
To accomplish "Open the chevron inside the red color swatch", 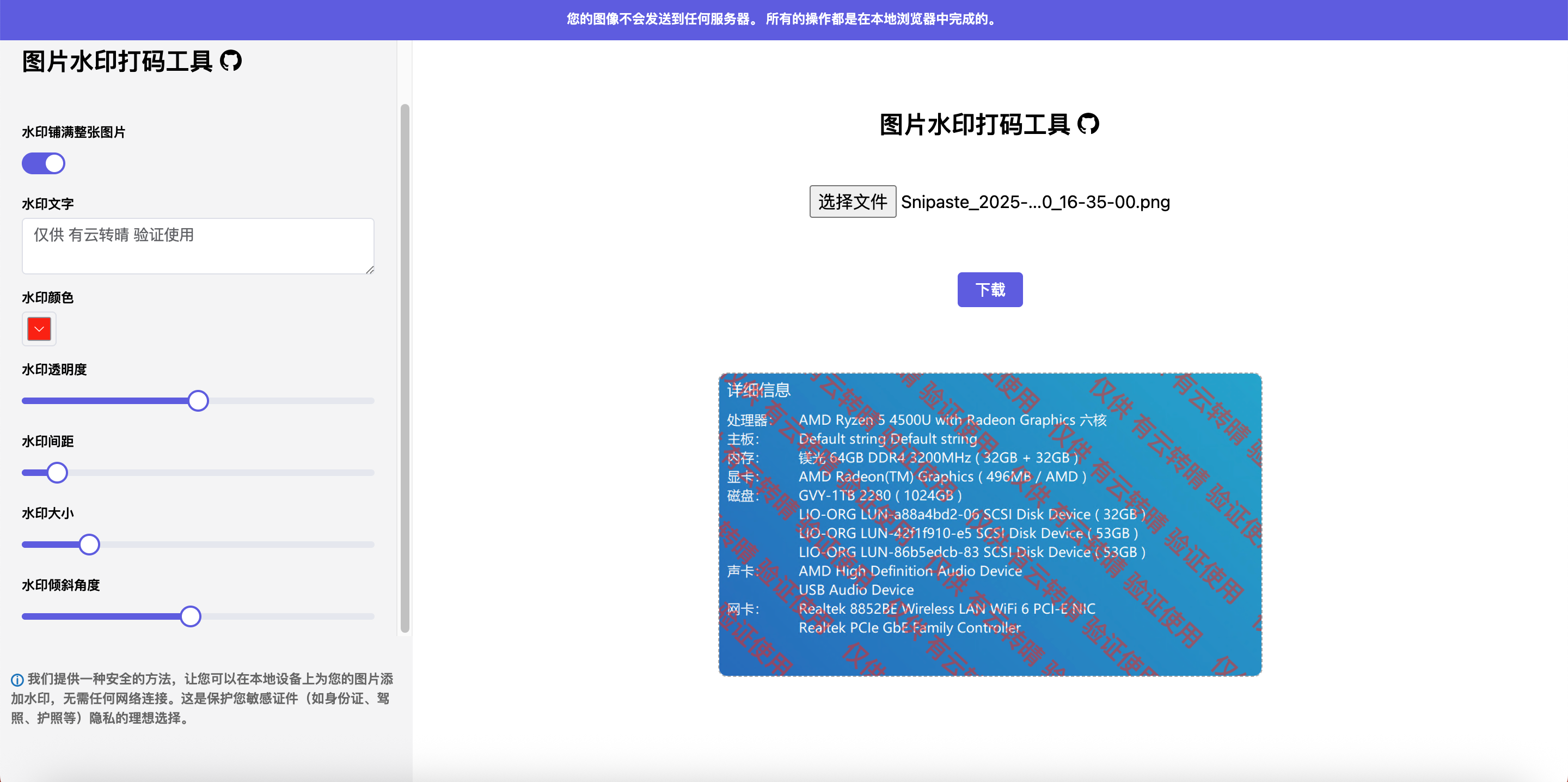I will pos(38,329).
